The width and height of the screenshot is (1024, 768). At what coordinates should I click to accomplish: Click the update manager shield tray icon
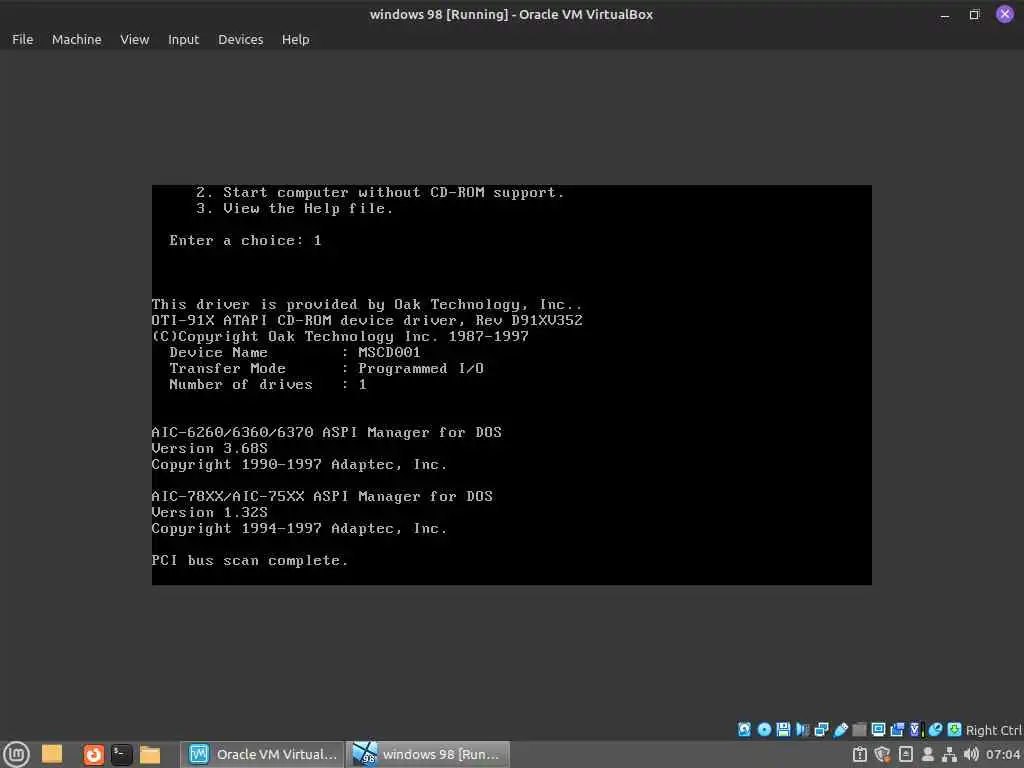(x=882, y=754)
